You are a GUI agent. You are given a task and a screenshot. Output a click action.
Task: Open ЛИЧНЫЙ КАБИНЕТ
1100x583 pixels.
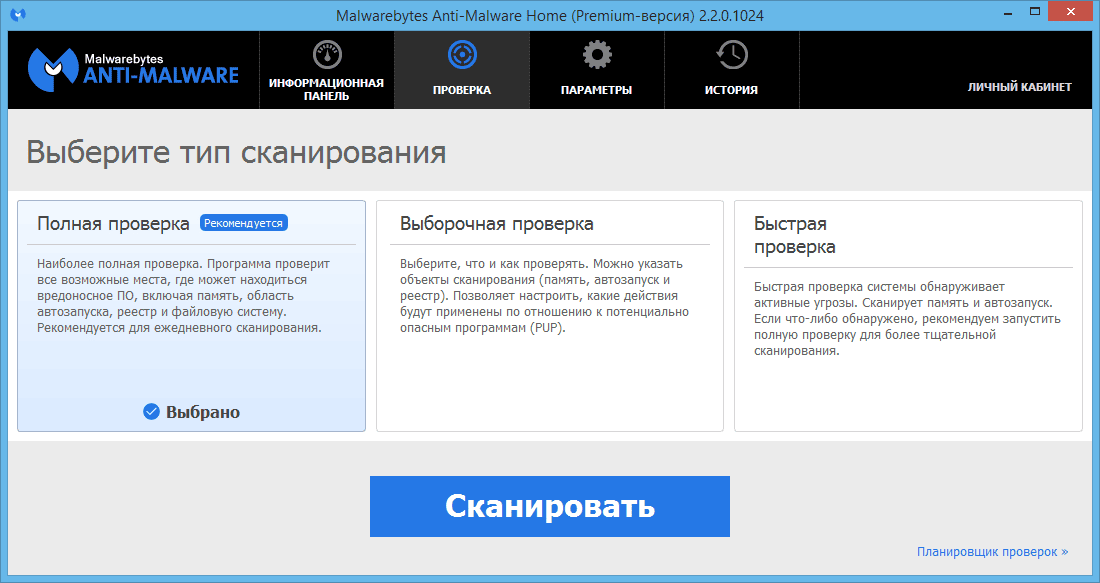(x=1019, y=87)
